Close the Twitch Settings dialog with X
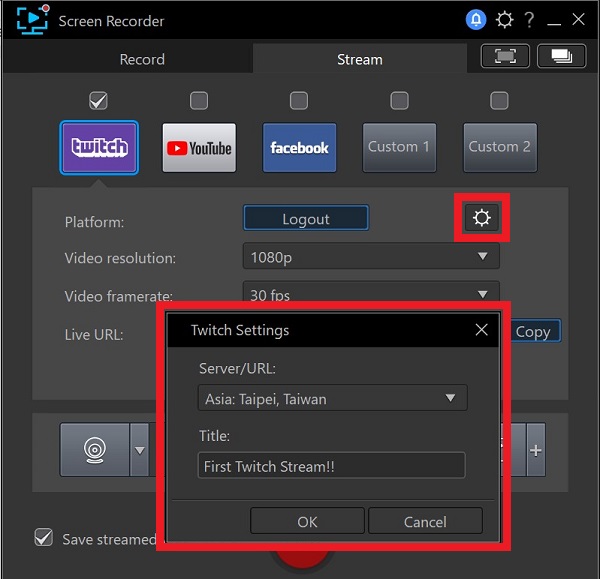The width and height of the screenshot is (600, 579). (x=481, y=329)
